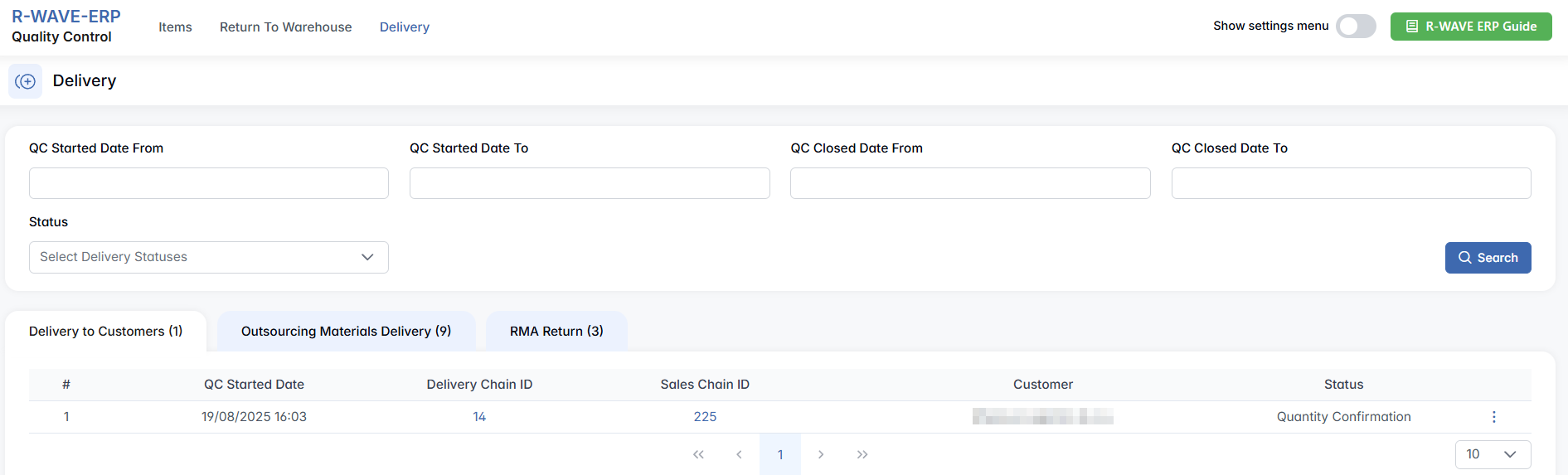Click the QC Started Date From field
Screen dimensions: 1568x475
[208, 183]
